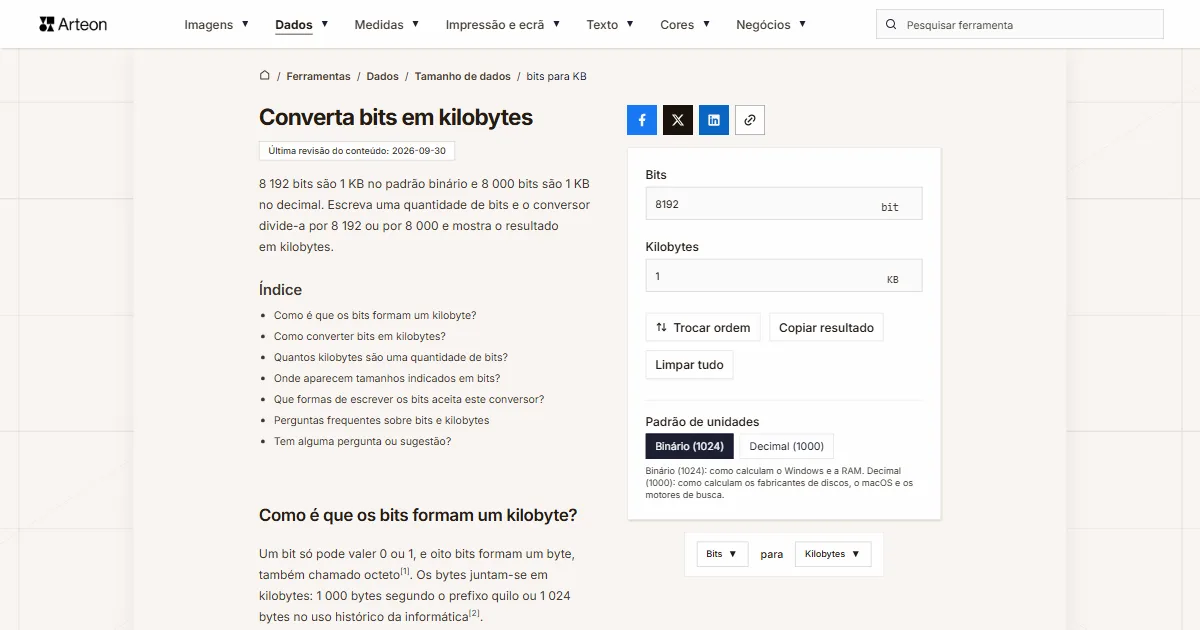
Task: Jump to 'Quantos kilobytes são uma quantidade de bits?'
Action: click(x=391, y=357)
